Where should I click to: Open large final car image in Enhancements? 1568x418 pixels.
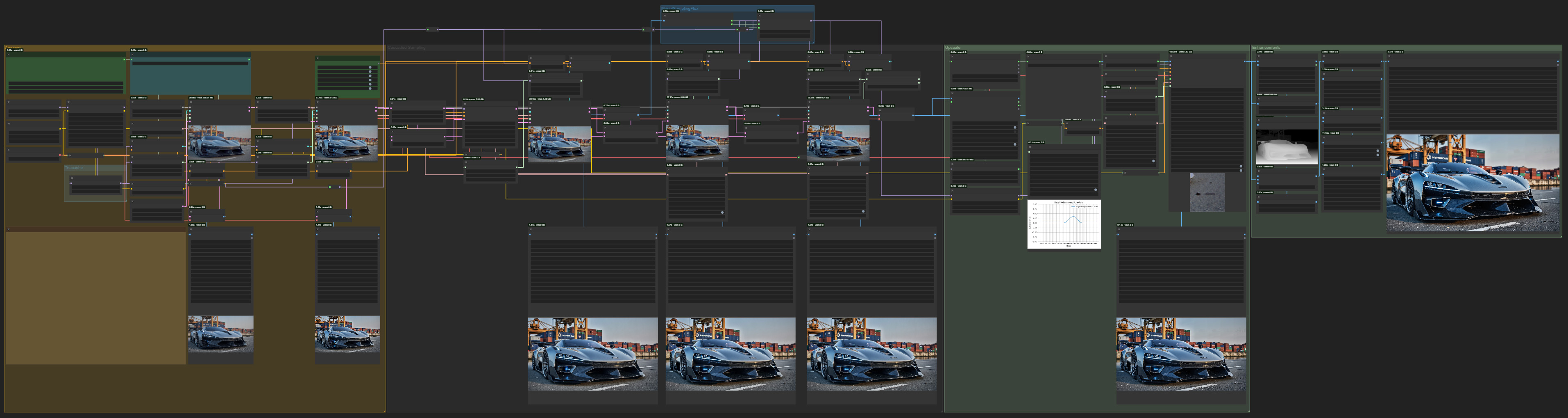[1473, 183]
